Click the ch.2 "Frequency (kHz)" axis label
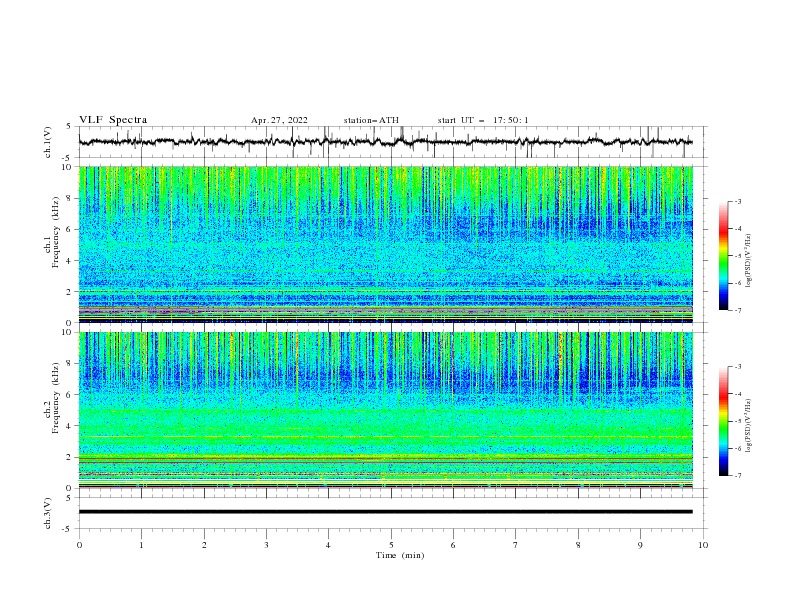This screenshot has width=792, height=612. 56,398
